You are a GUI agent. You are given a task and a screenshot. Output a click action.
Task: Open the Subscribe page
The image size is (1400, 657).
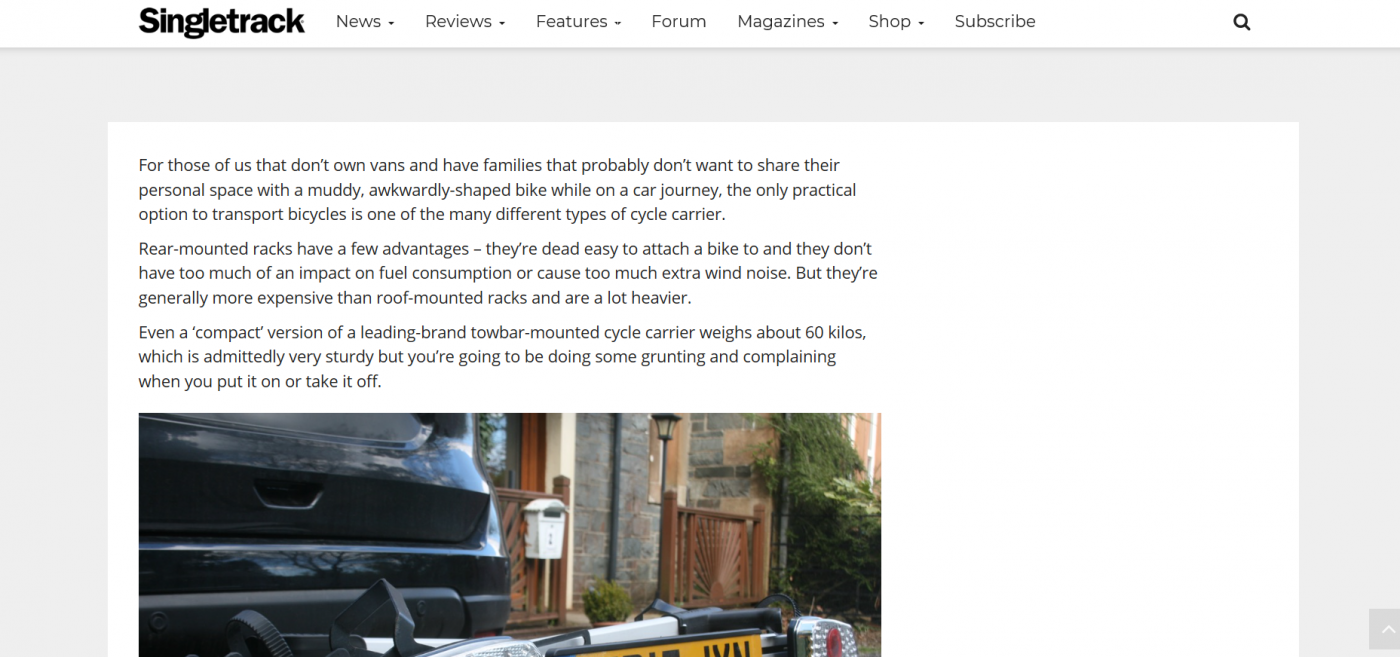coord(995,22)
